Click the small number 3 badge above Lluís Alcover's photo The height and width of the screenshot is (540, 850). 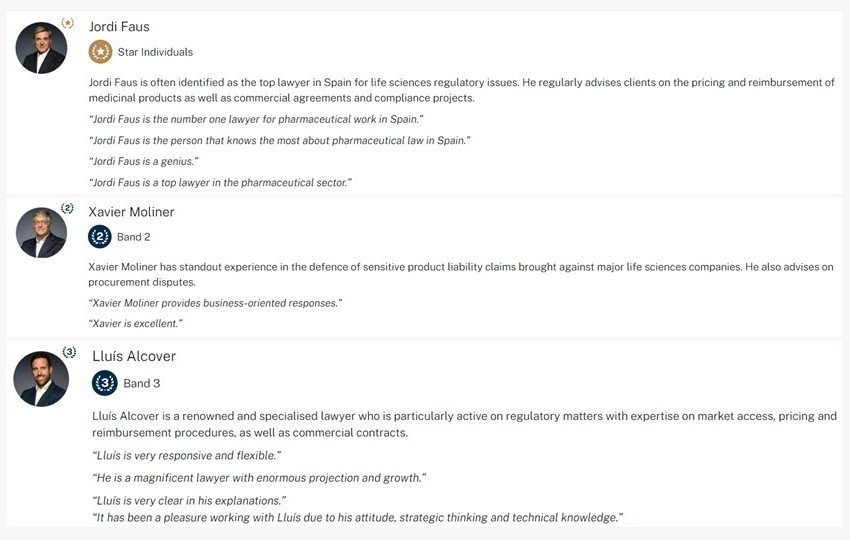click(69, 352)
